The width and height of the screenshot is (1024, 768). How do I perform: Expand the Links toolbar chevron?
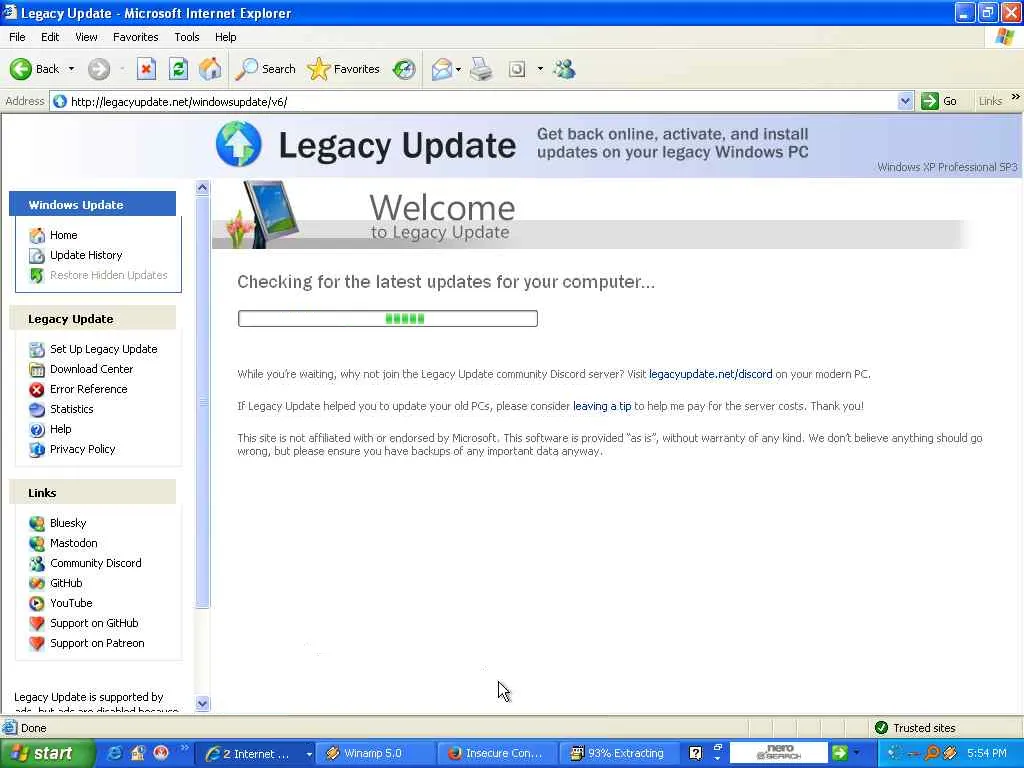coord(1016,97)
